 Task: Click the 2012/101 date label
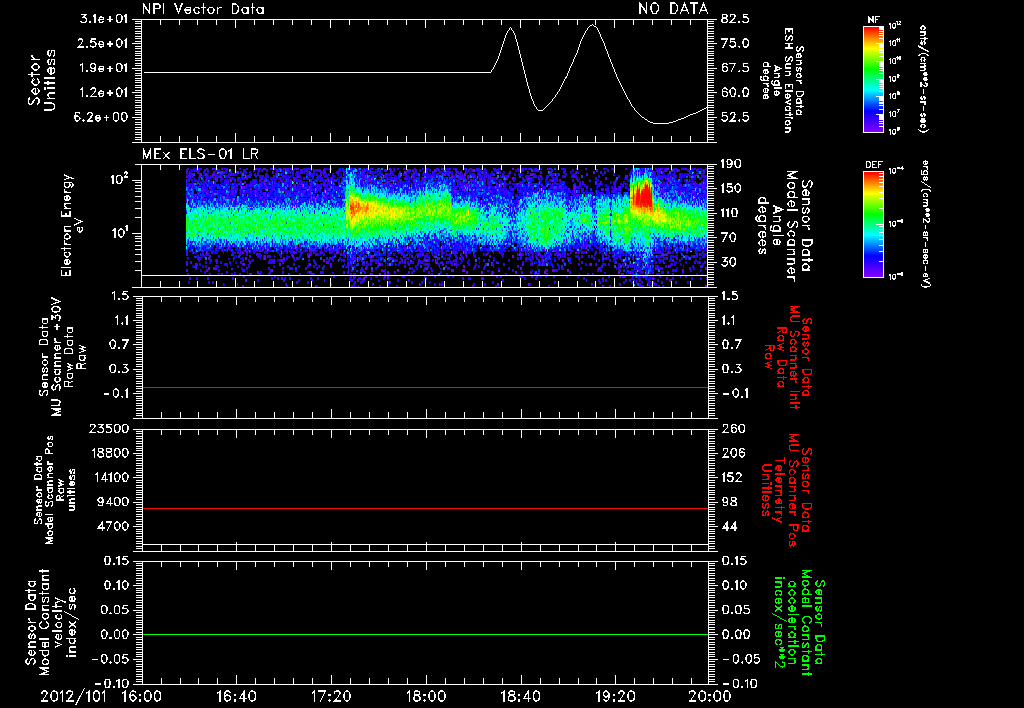(x=73, y=696)
